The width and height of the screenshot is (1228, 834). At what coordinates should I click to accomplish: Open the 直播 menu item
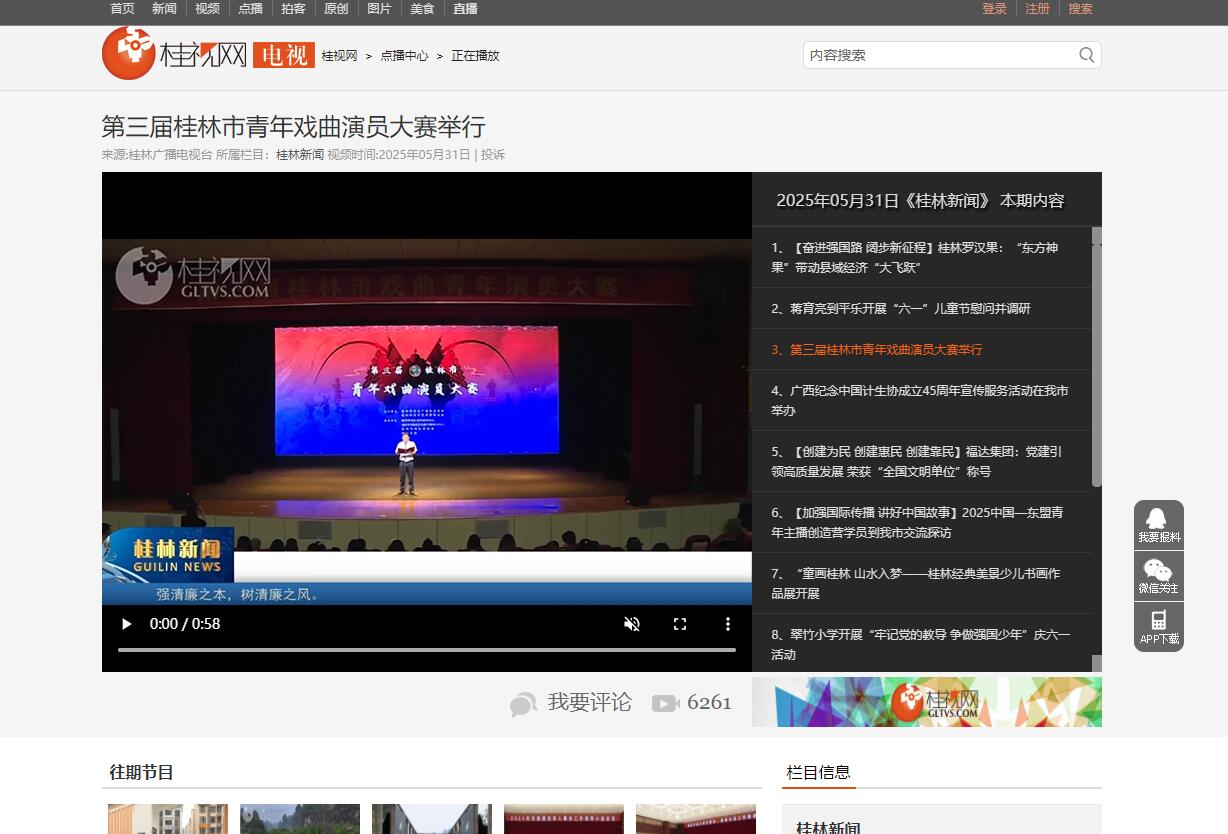[465, 9]
